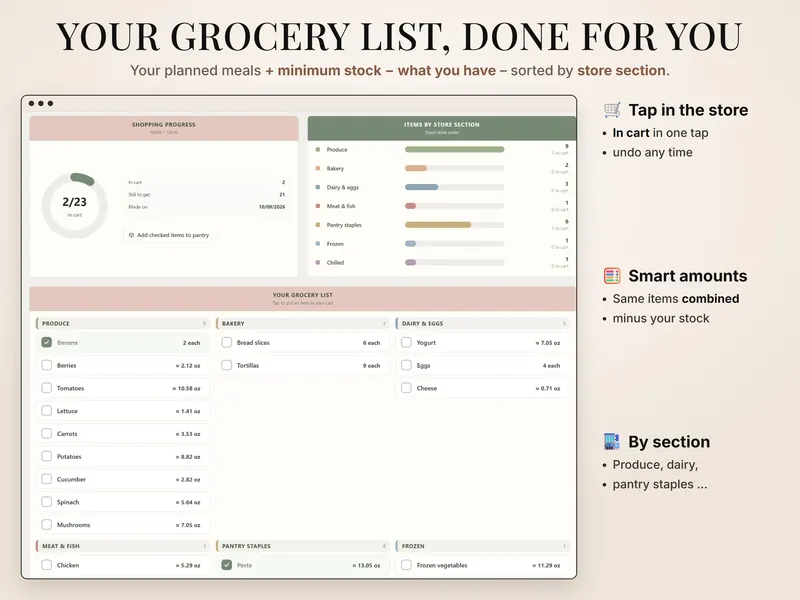
Task: Click the '4 each' Eggs amount
Action: point(552,366)
